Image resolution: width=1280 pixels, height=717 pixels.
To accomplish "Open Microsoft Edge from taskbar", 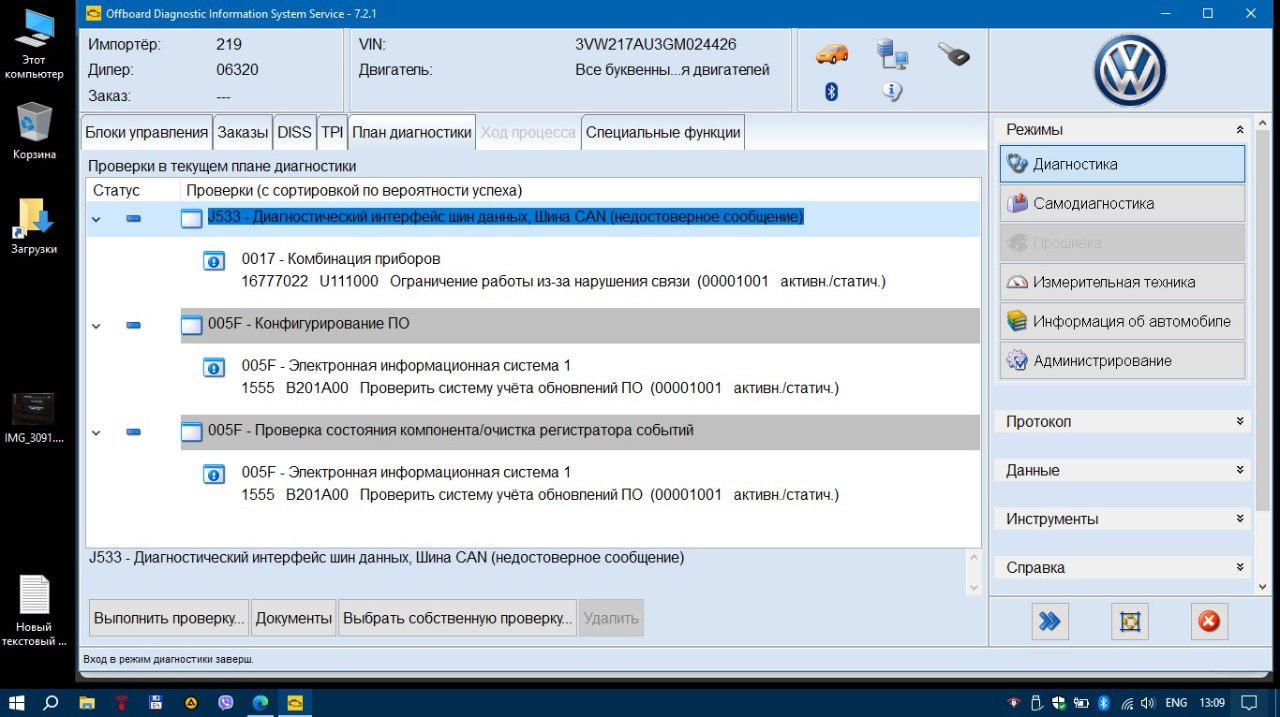I will [x=260, y=703].
